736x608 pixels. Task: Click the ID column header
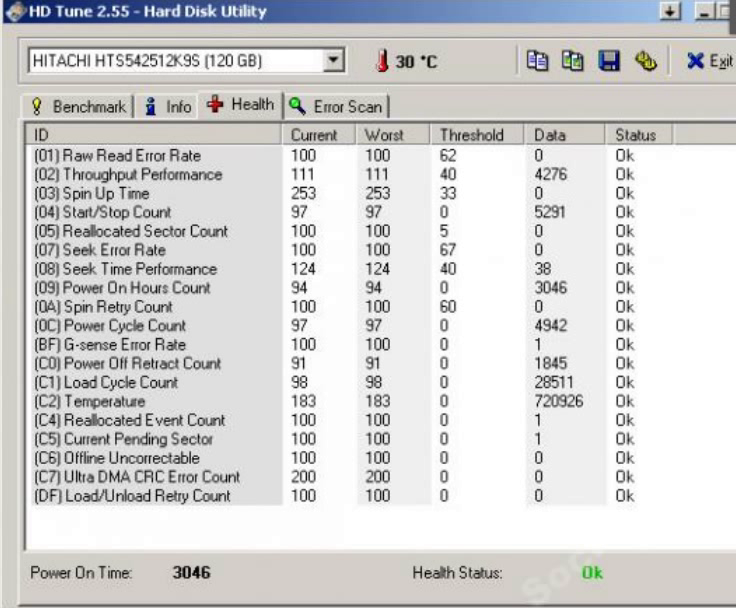click(154, 135)
